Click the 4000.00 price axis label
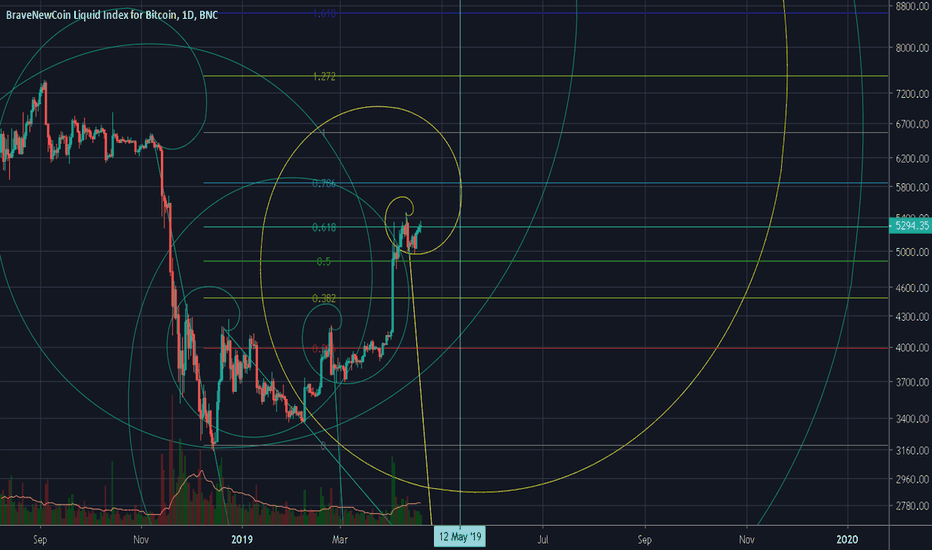 click(912, 348)
